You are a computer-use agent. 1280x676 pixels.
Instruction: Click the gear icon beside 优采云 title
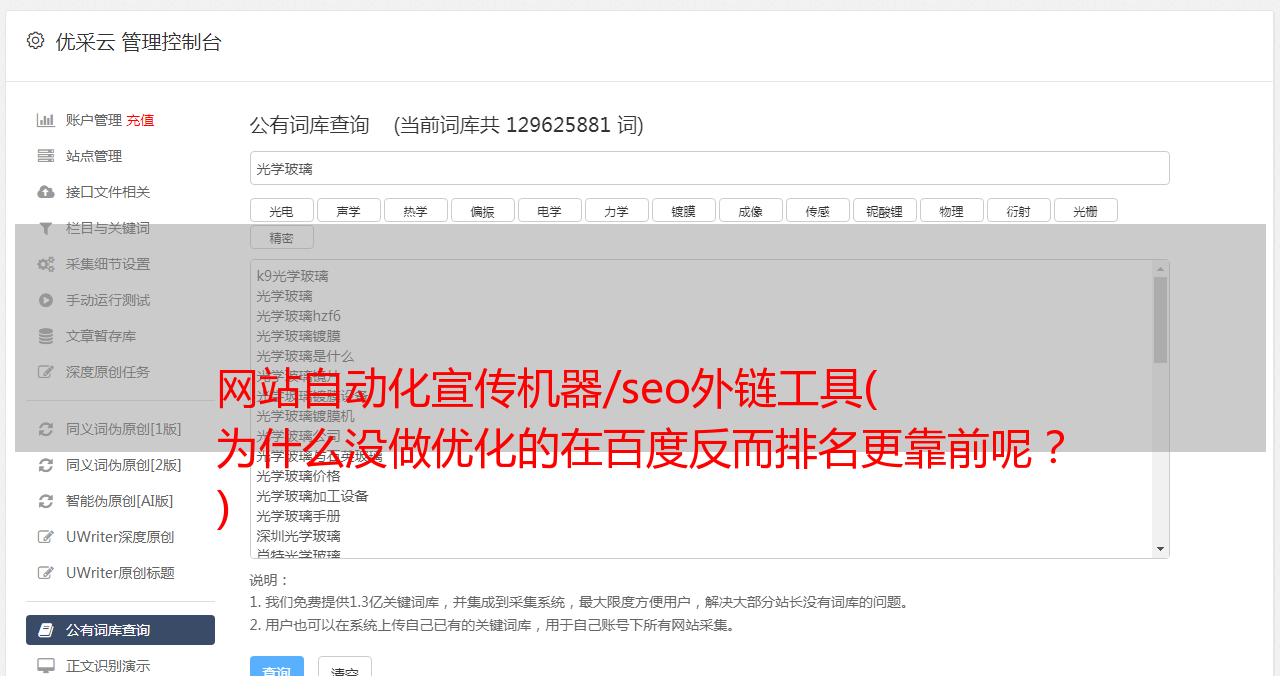[35, 40]
